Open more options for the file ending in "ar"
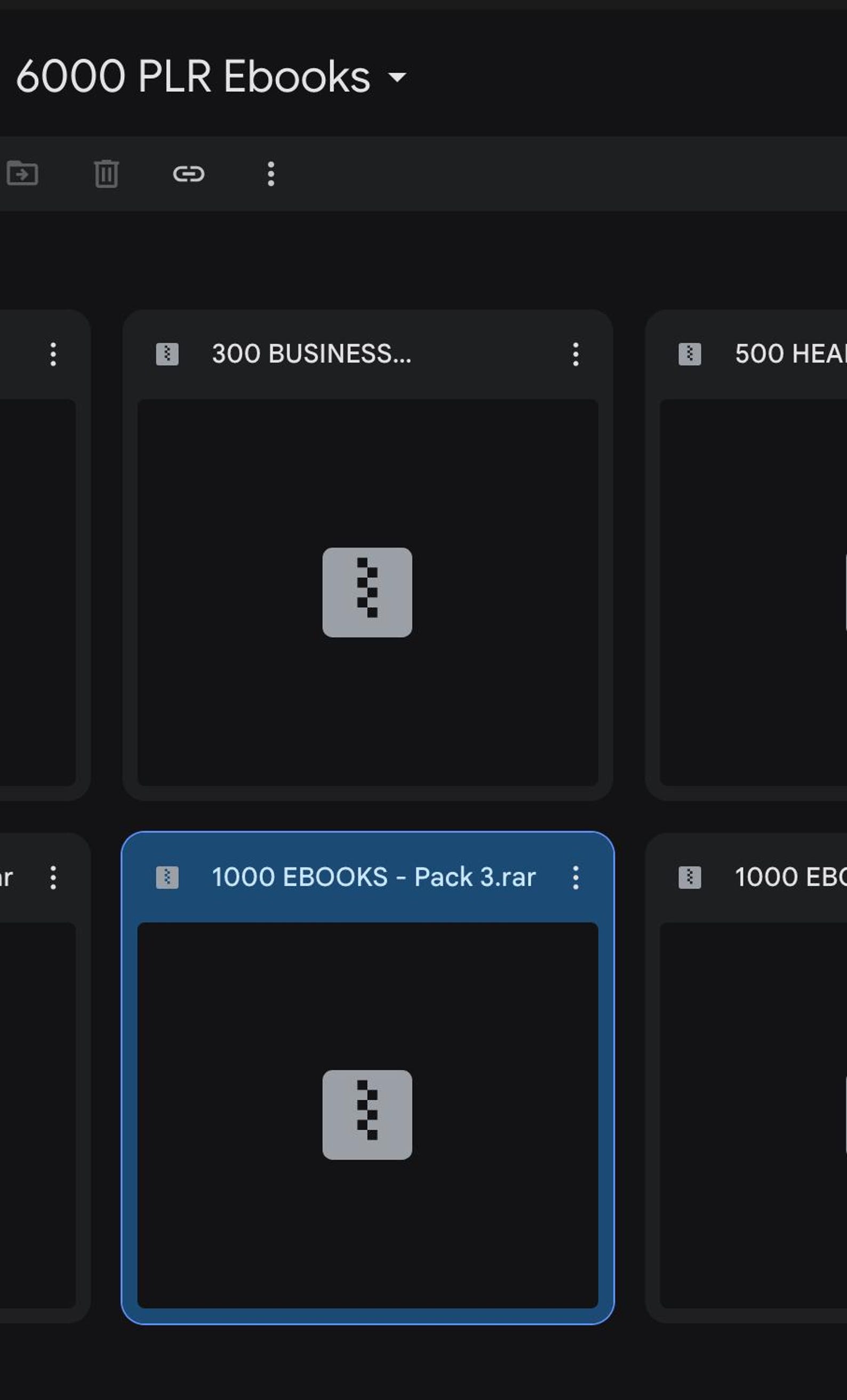 (x=53, y=878)
